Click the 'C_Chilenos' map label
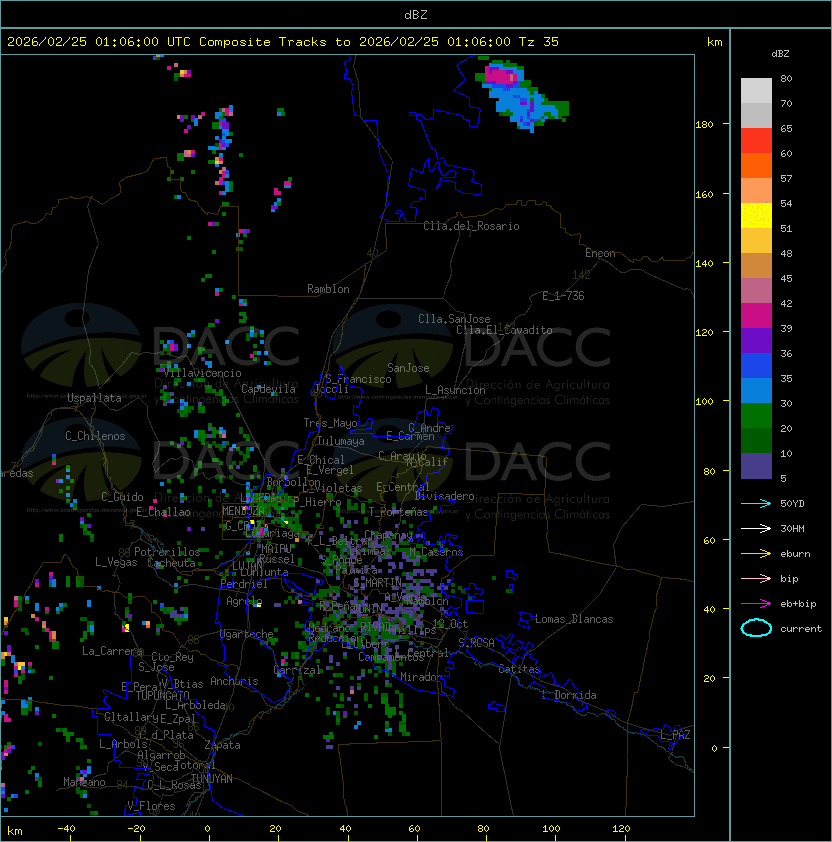Screen dimensions: 832x842 coord(95,436)
